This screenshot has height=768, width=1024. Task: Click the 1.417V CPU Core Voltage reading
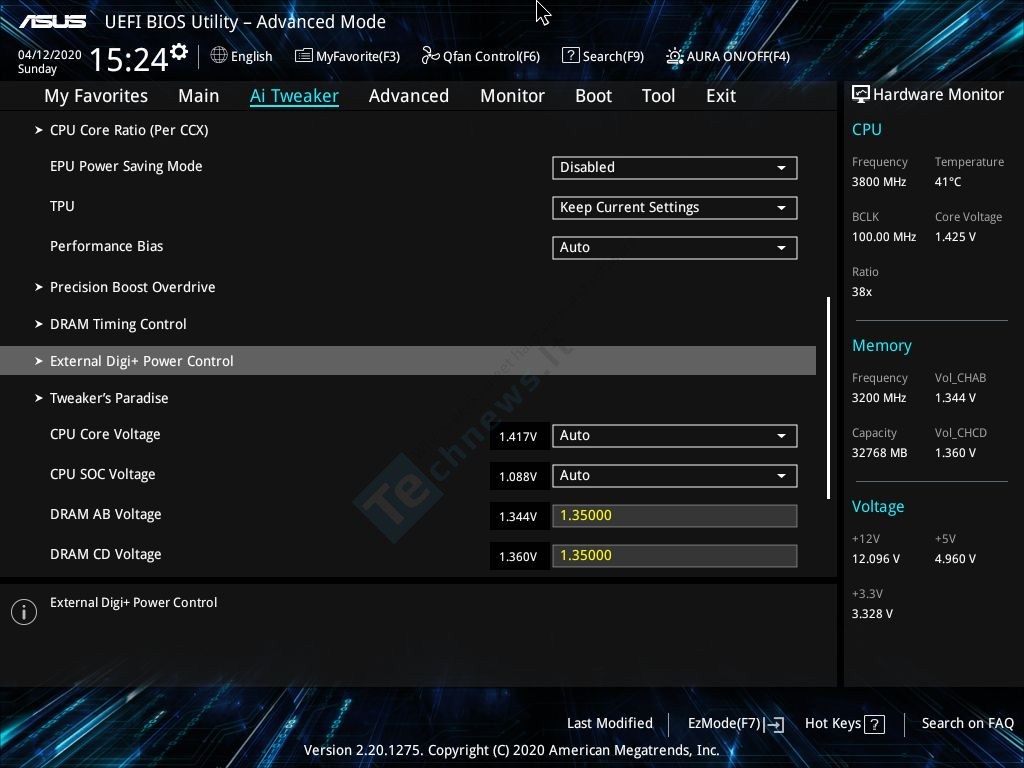pyautogui.click(x=518, y=437)
